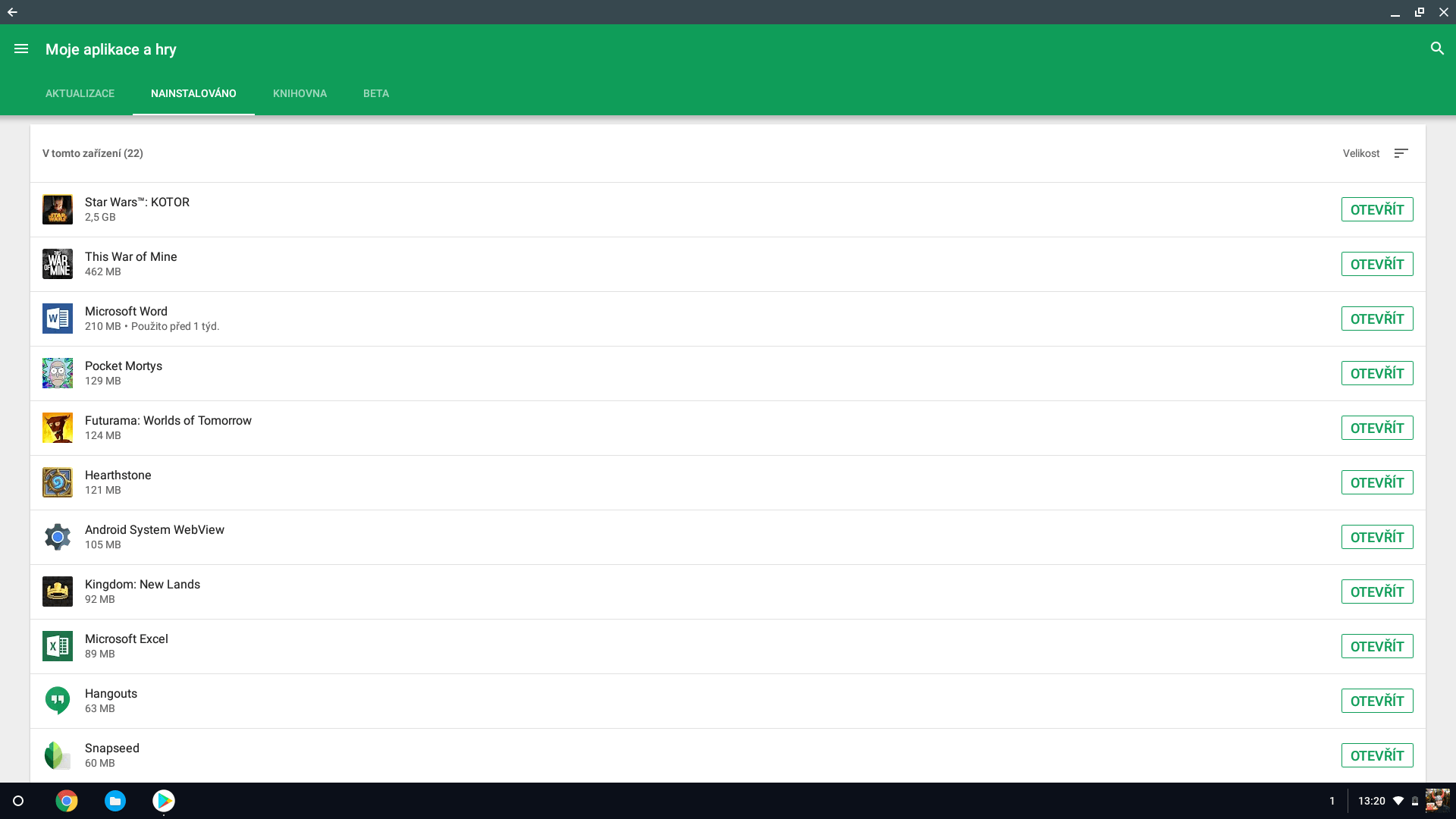Click the This War of Mine icon
Image resolution: width=1456 pixels, height=819 pixels.
(58, 264)
